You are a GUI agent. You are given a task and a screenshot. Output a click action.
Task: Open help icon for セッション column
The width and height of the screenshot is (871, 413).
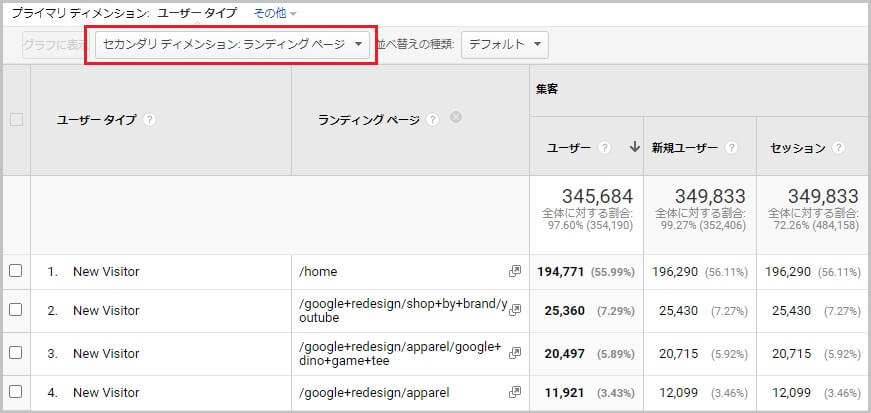click(x=839, y=148)
